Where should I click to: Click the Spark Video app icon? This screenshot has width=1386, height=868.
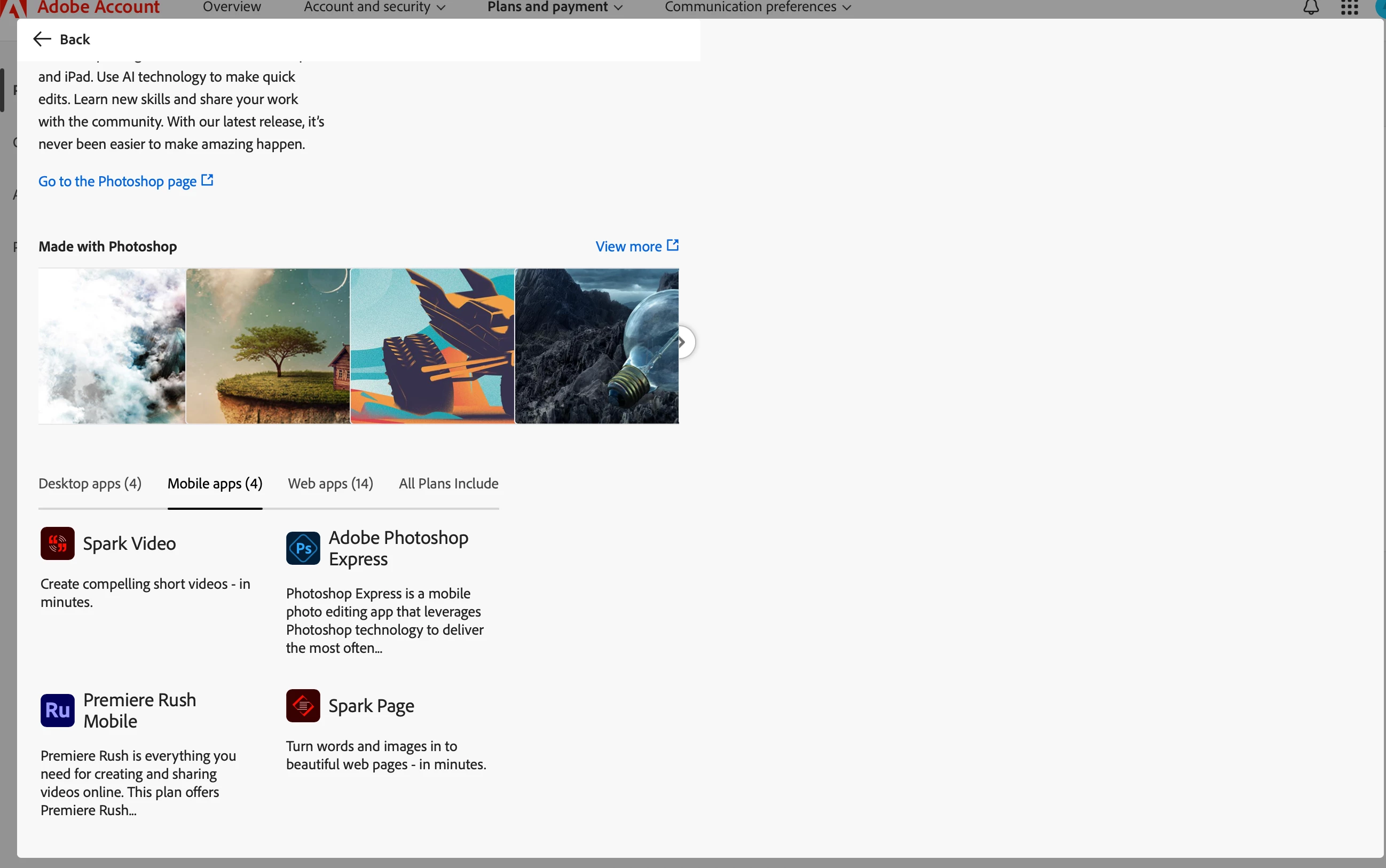click(x=58, y=543)
